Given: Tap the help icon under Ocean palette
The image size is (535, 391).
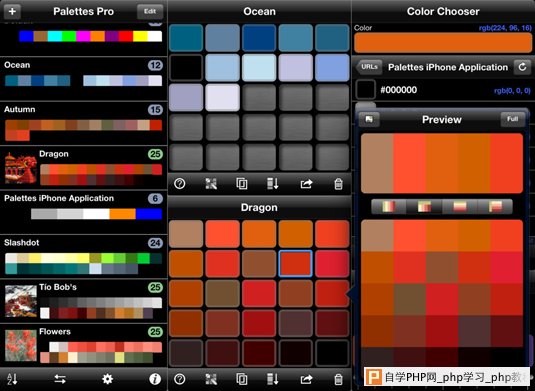Looking at the screenshot, I should click(x=180, y=184).
